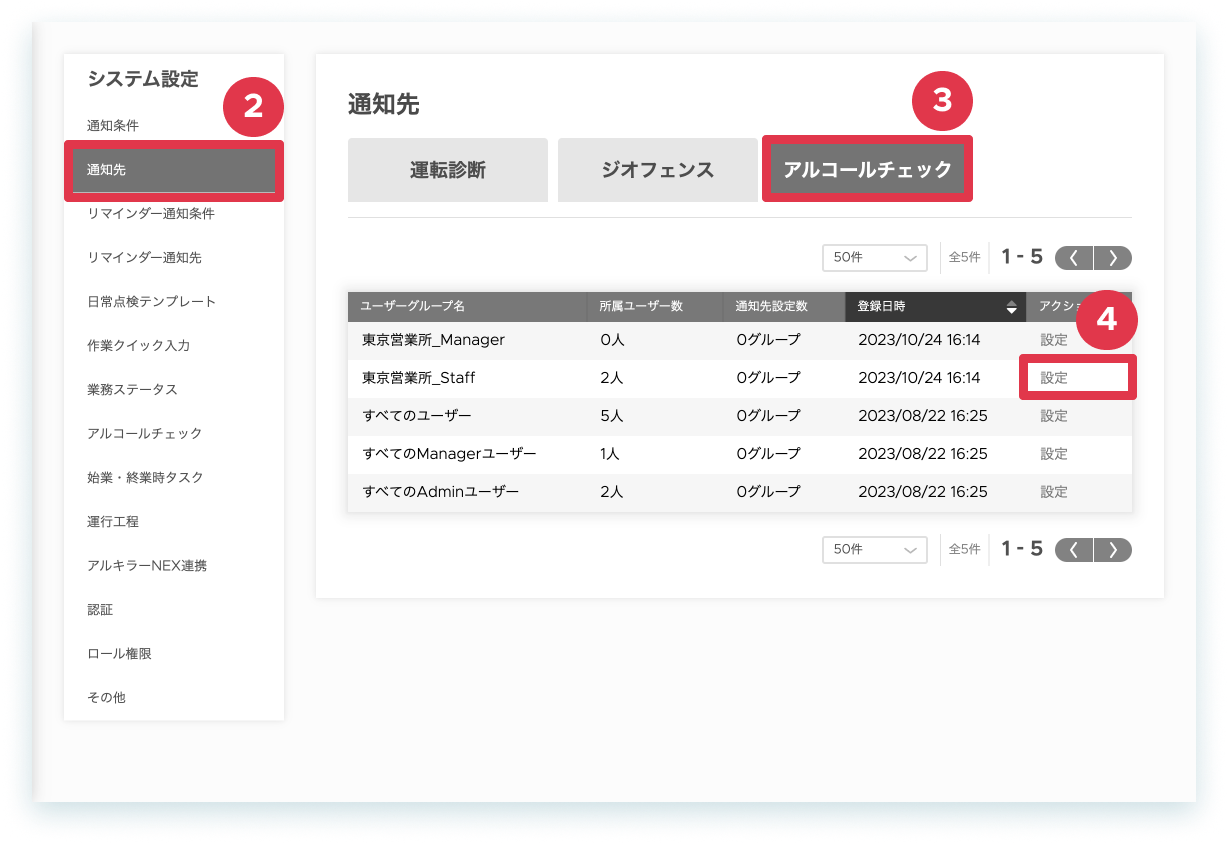The image size is (1228, 844).
Task: Sort by 登録日時 column arrows
Action: (x=1011, y=306)
